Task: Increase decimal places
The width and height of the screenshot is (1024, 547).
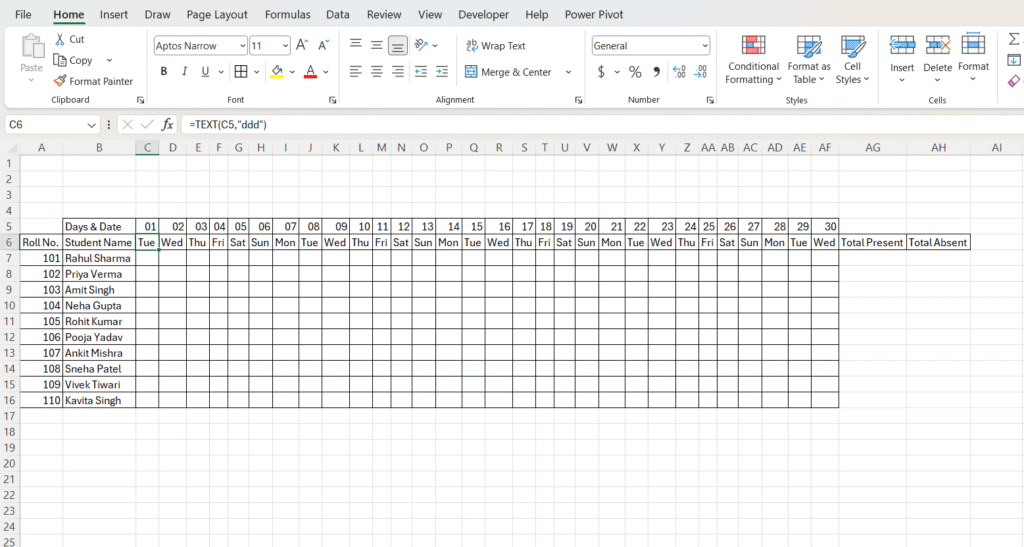Action: 679,72
